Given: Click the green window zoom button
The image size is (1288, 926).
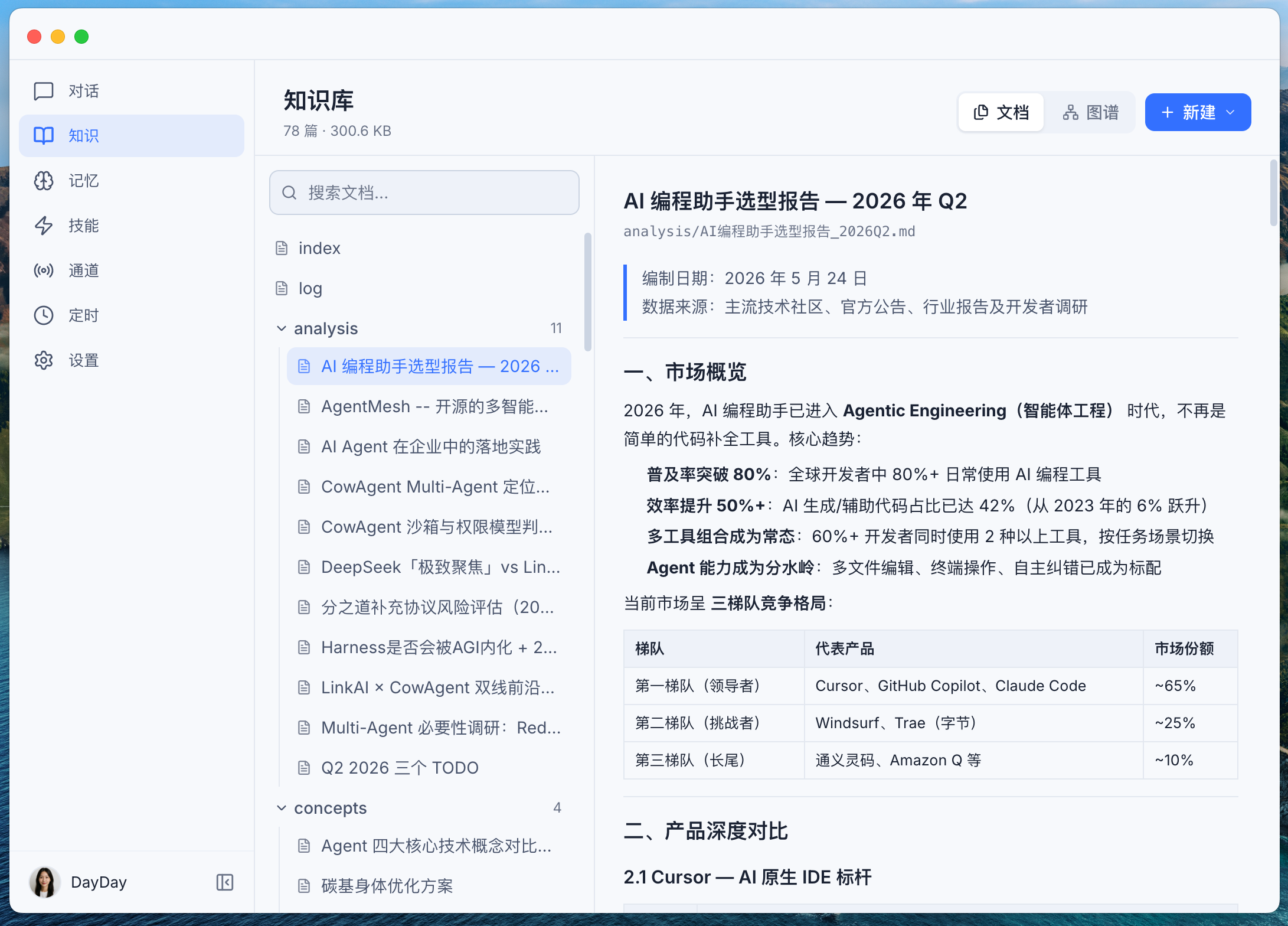Looking at the screenshot, I should (81, 37).
